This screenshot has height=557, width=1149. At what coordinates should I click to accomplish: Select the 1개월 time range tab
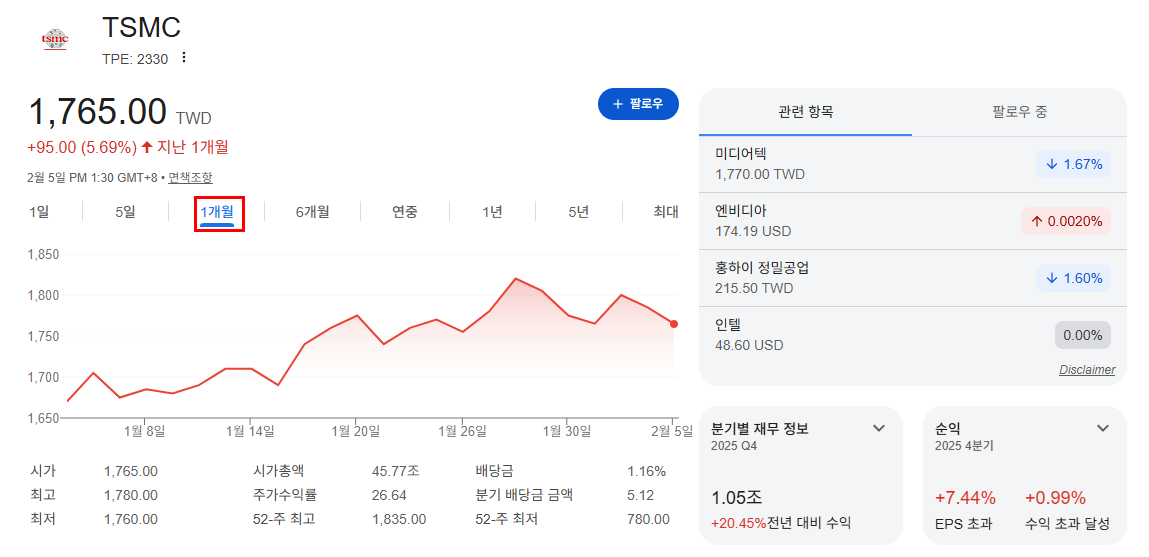[218, 213]
